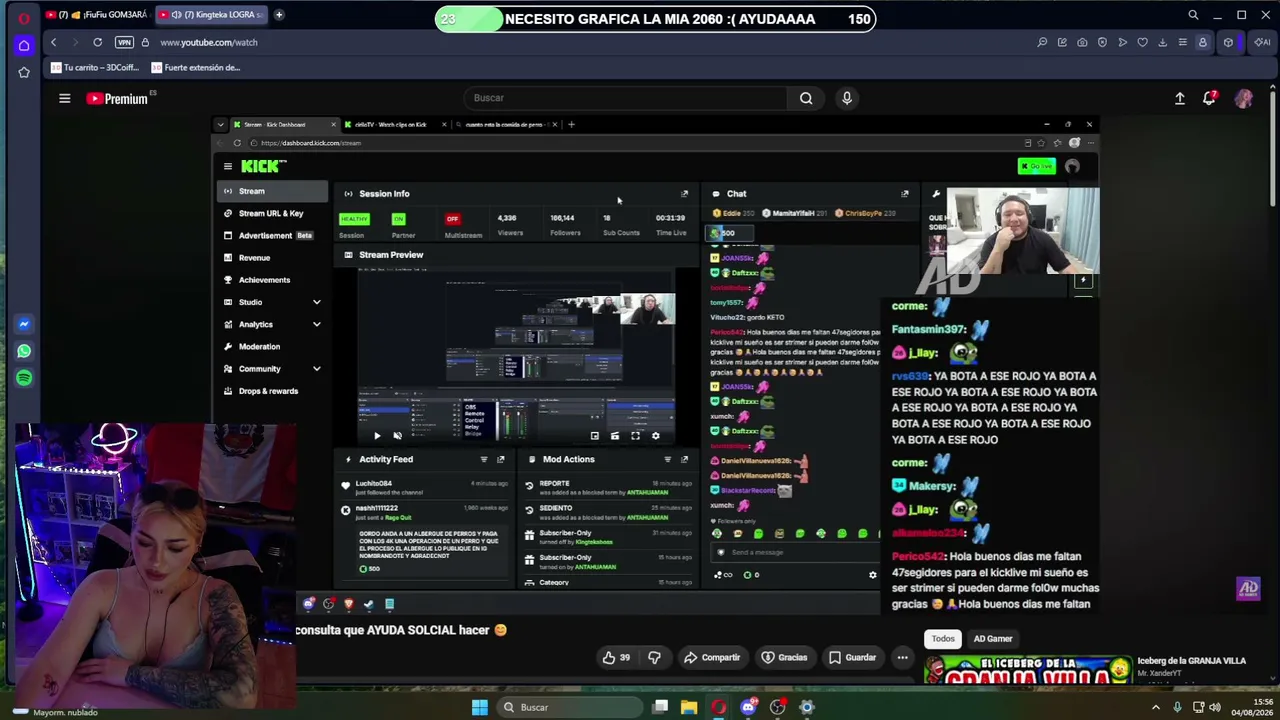Expand the Community section chevron
1280x720 pixels.
[316, 369]
